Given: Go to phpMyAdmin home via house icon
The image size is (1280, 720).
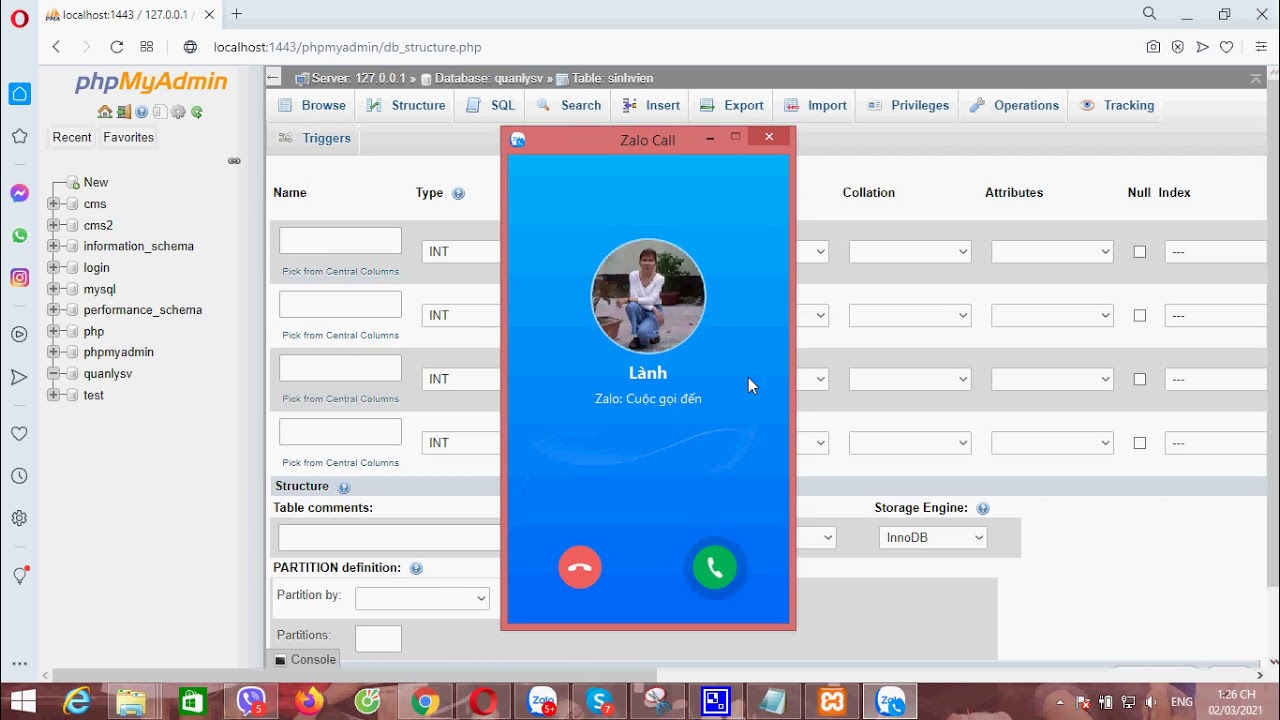Looking at the screenshot, I should pyautogui.click(x=105, y=112).
